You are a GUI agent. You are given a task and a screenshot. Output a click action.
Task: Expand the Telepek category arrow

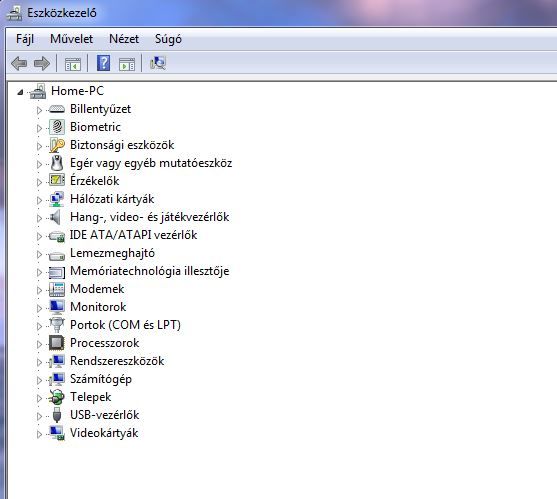39,398
